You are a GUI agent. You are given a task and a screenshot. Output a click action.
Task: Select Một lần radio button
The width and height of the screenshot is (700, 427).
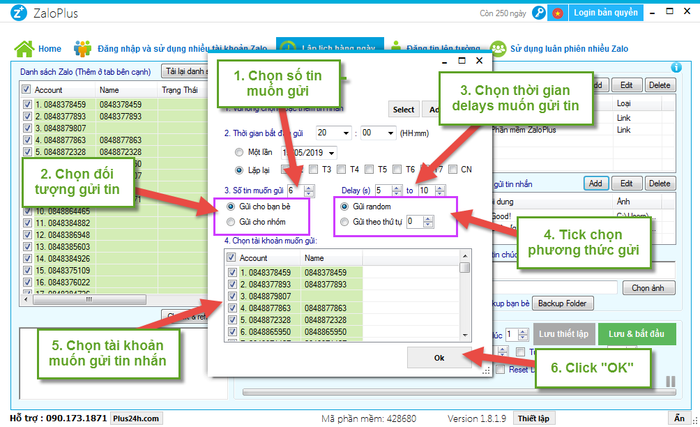click(x=239, y=152)
